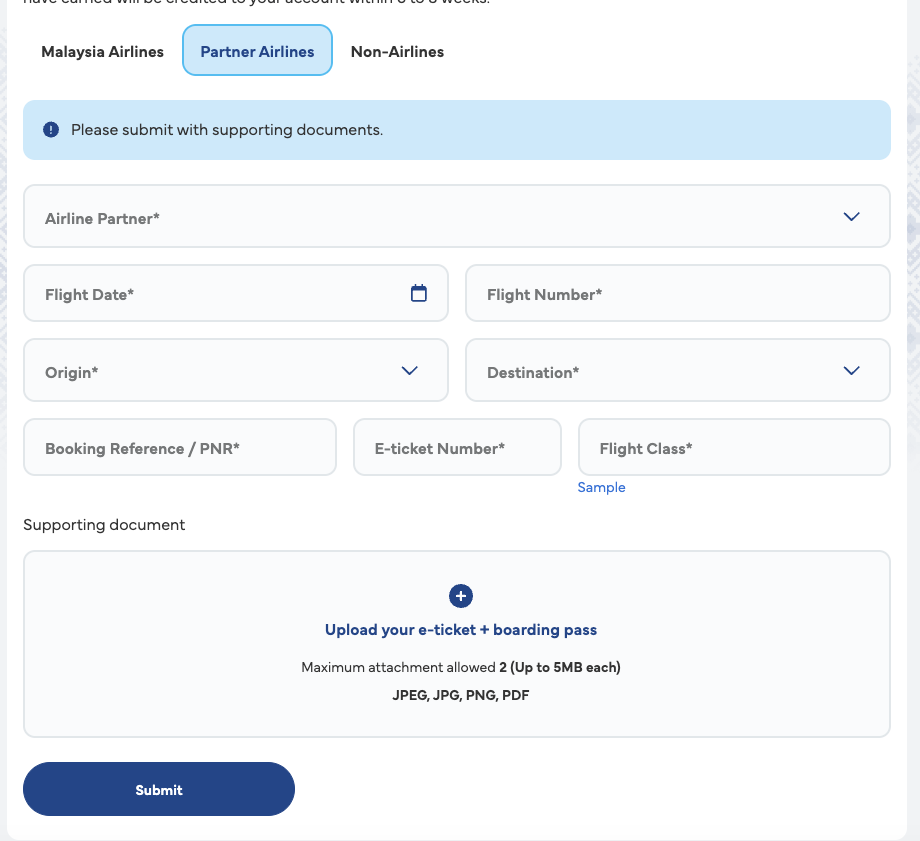This screenshot has height=841, width=920.
Task: Click the chevron arrow in Destination field
Action: point(851,370)
